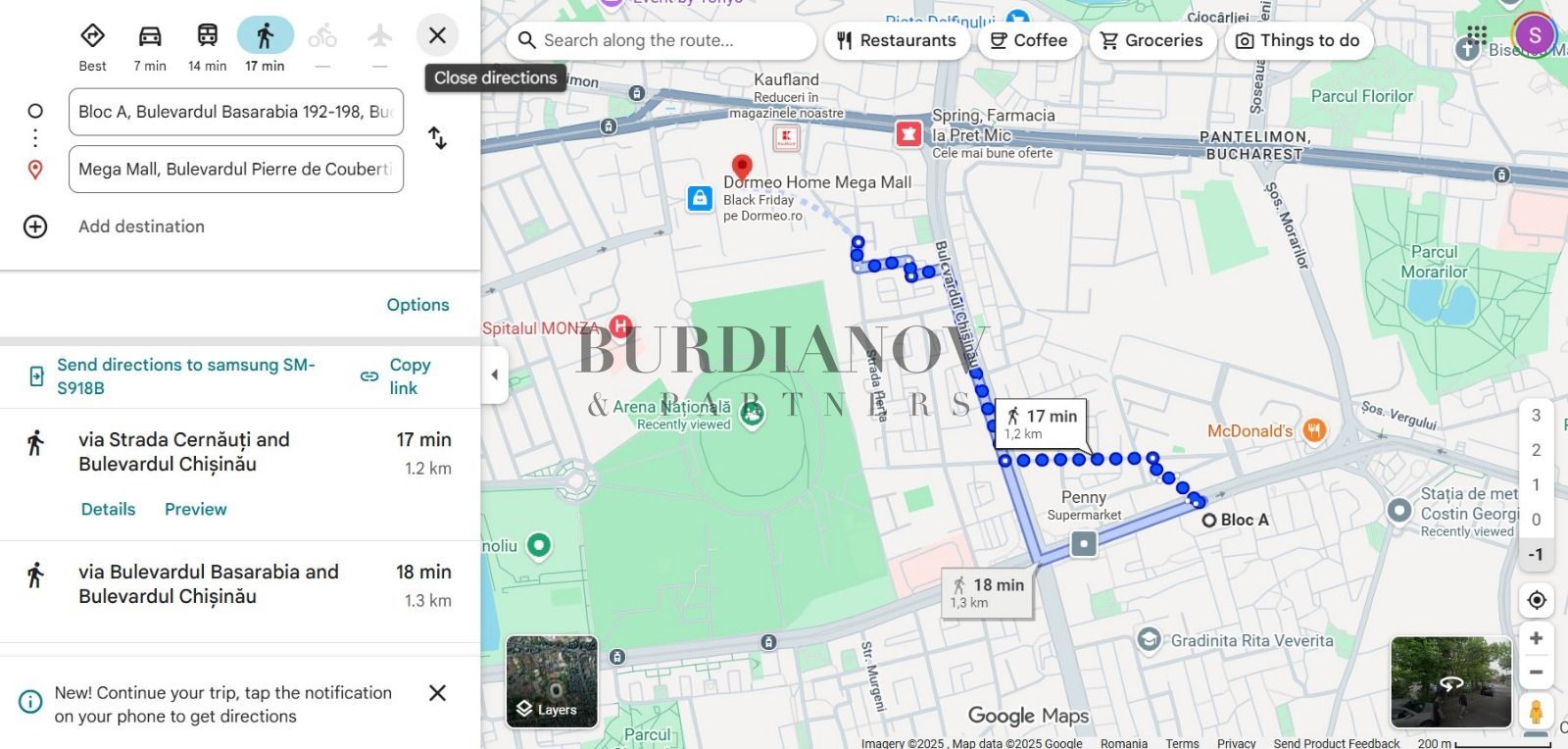Select the 17 min route label on map

(x=1041, y=424)
